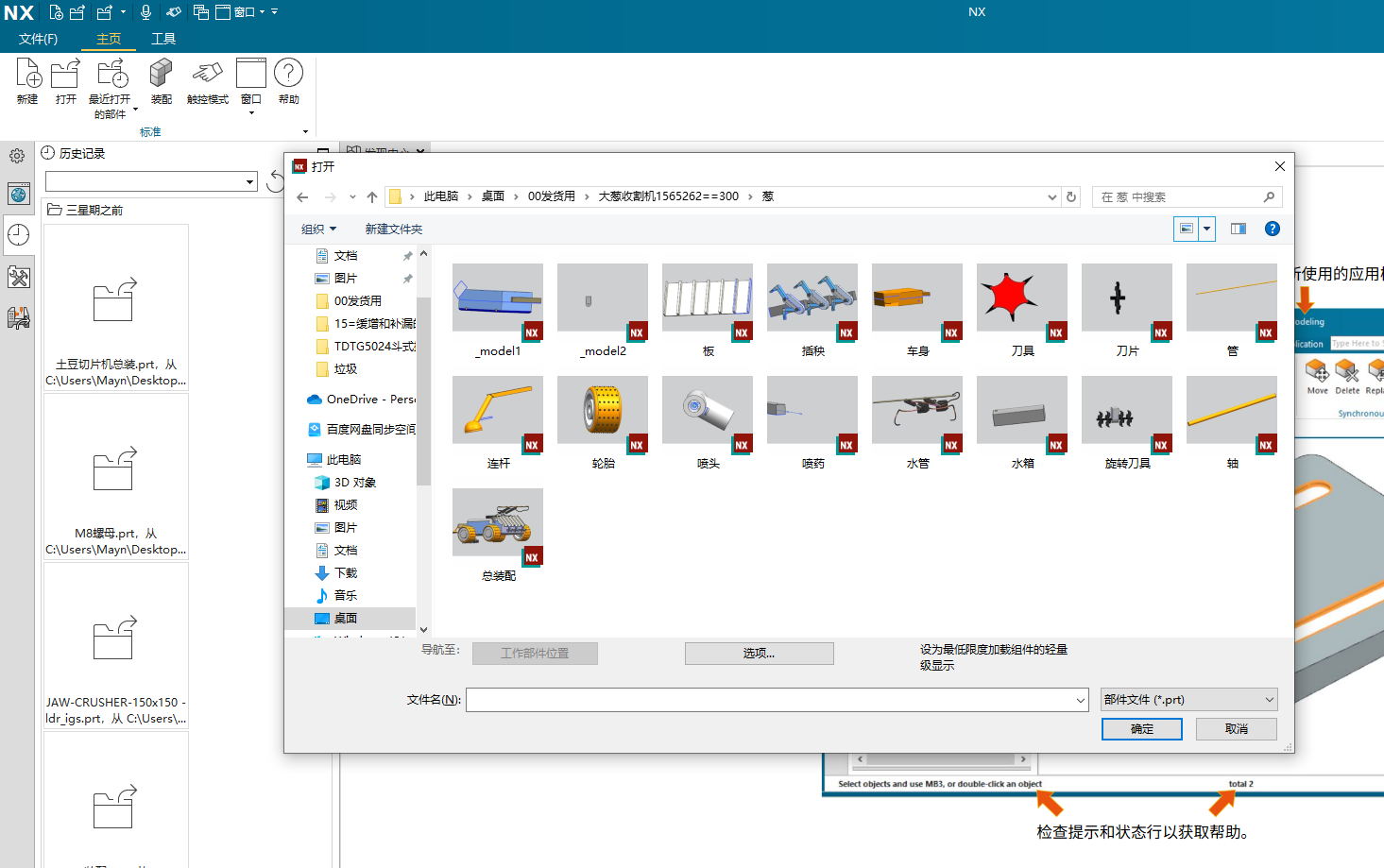The width and height of the screenshot is (1384, 868).
Task: Click inside the 文件名 file name field
Action: [770, 700]
